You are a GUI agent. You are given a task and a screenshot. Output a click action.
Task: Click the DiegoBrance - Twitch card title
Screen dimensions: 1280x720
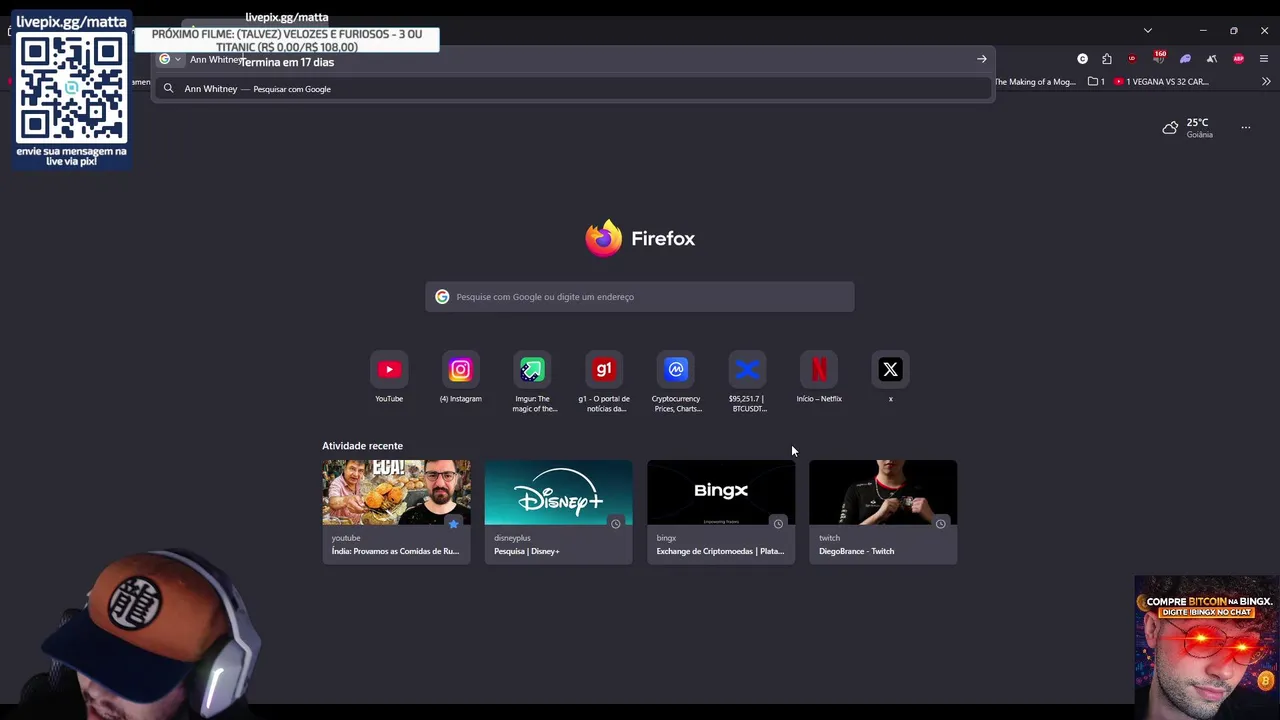click(x=856, y=551)
